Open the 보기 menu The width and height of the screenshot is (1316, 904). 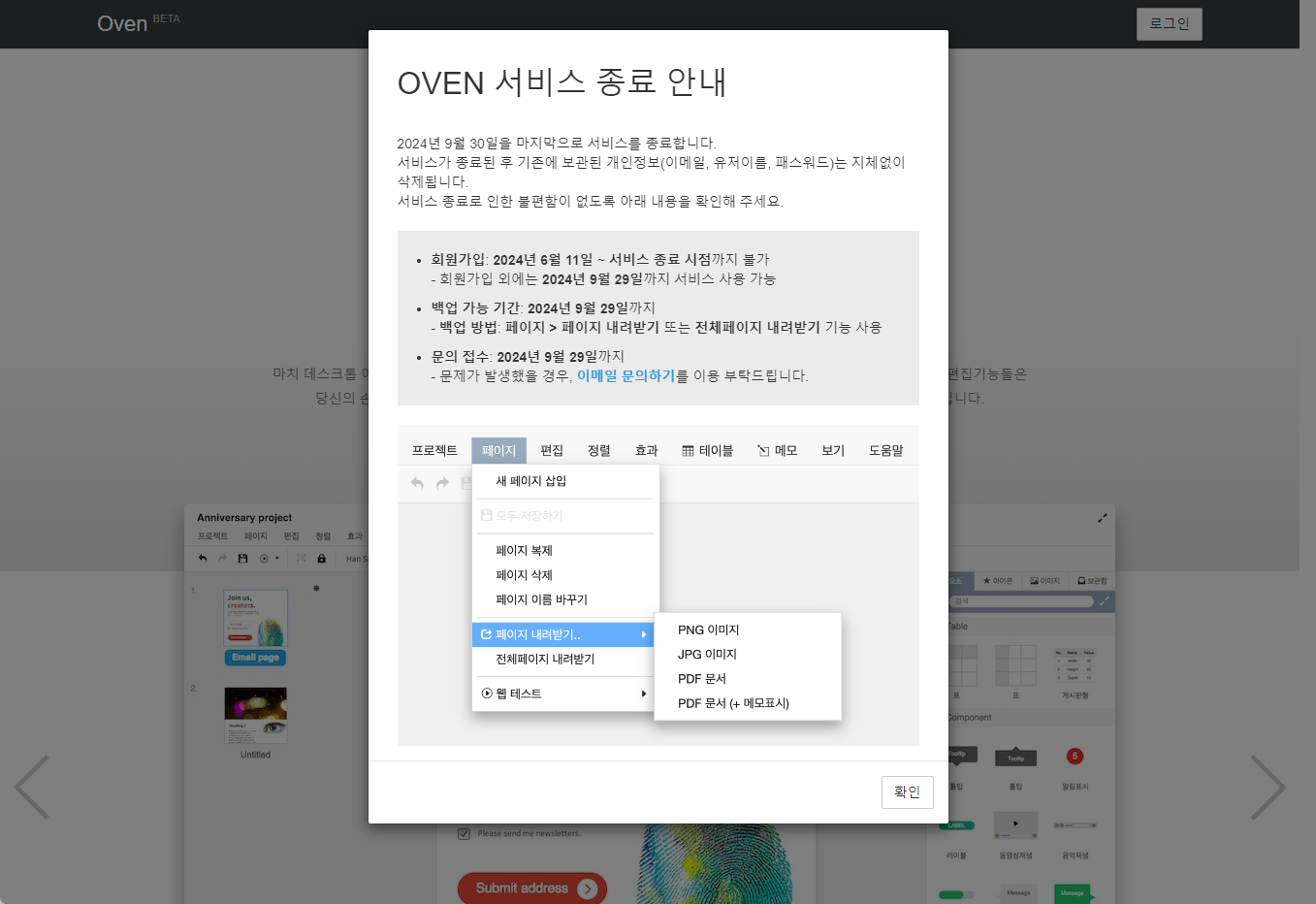(x=833, y=450)
